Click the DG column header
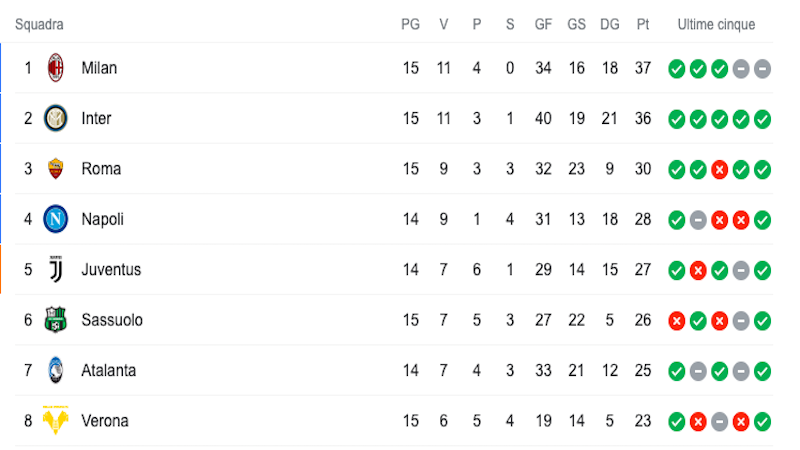The height and width of the screenshot is (450, 800). click(610, 24)
